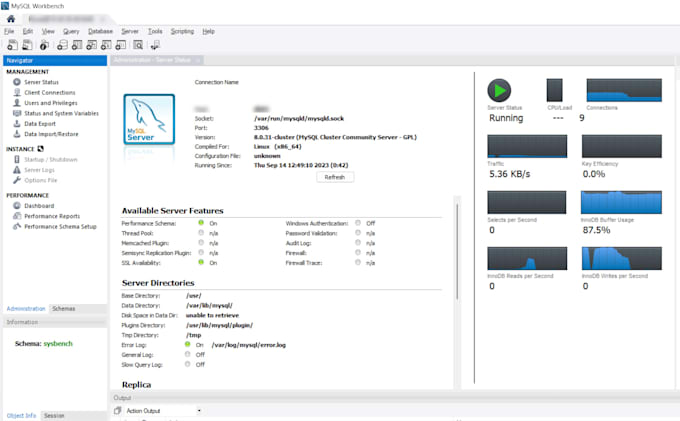680x421 pixels.
Task: Open the object inspector toolbar icon
Action: point(44,45)
